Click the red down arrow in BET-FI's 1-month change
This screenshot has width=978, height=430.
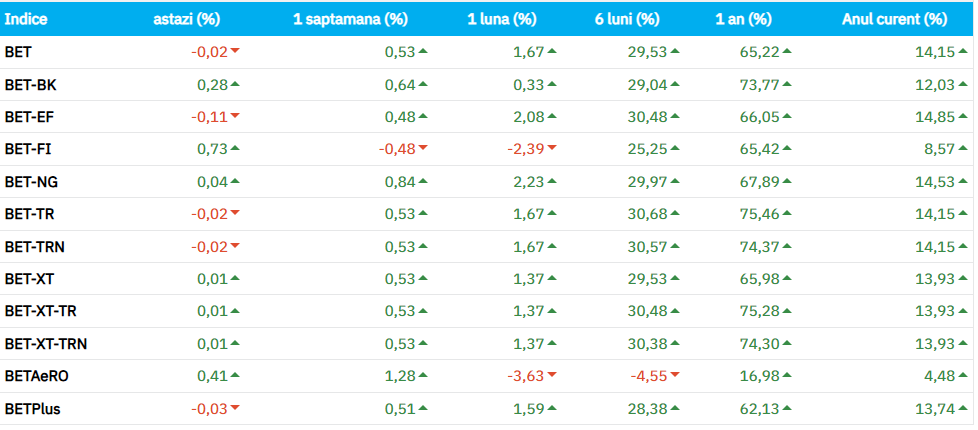pyautogui.click(x=552, y=149)
